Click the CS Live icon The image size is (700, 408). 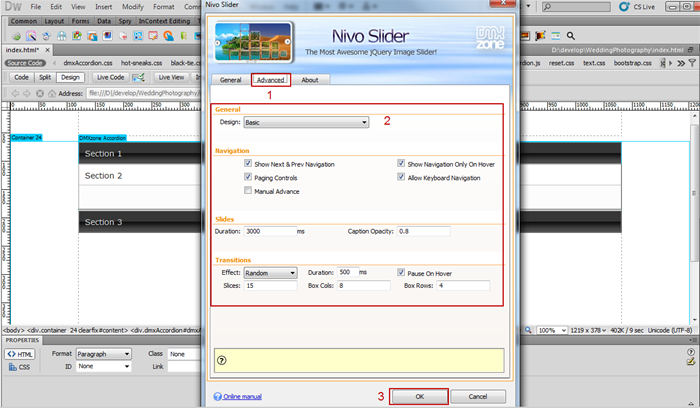624,7
